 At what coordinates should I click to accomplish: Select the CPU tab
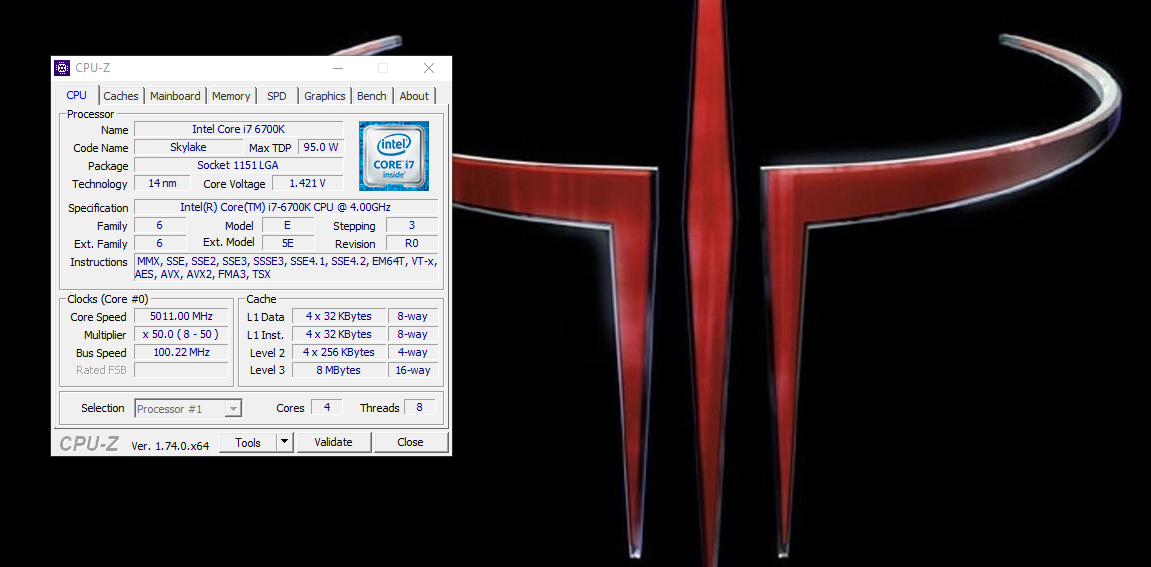coord(76,95)
